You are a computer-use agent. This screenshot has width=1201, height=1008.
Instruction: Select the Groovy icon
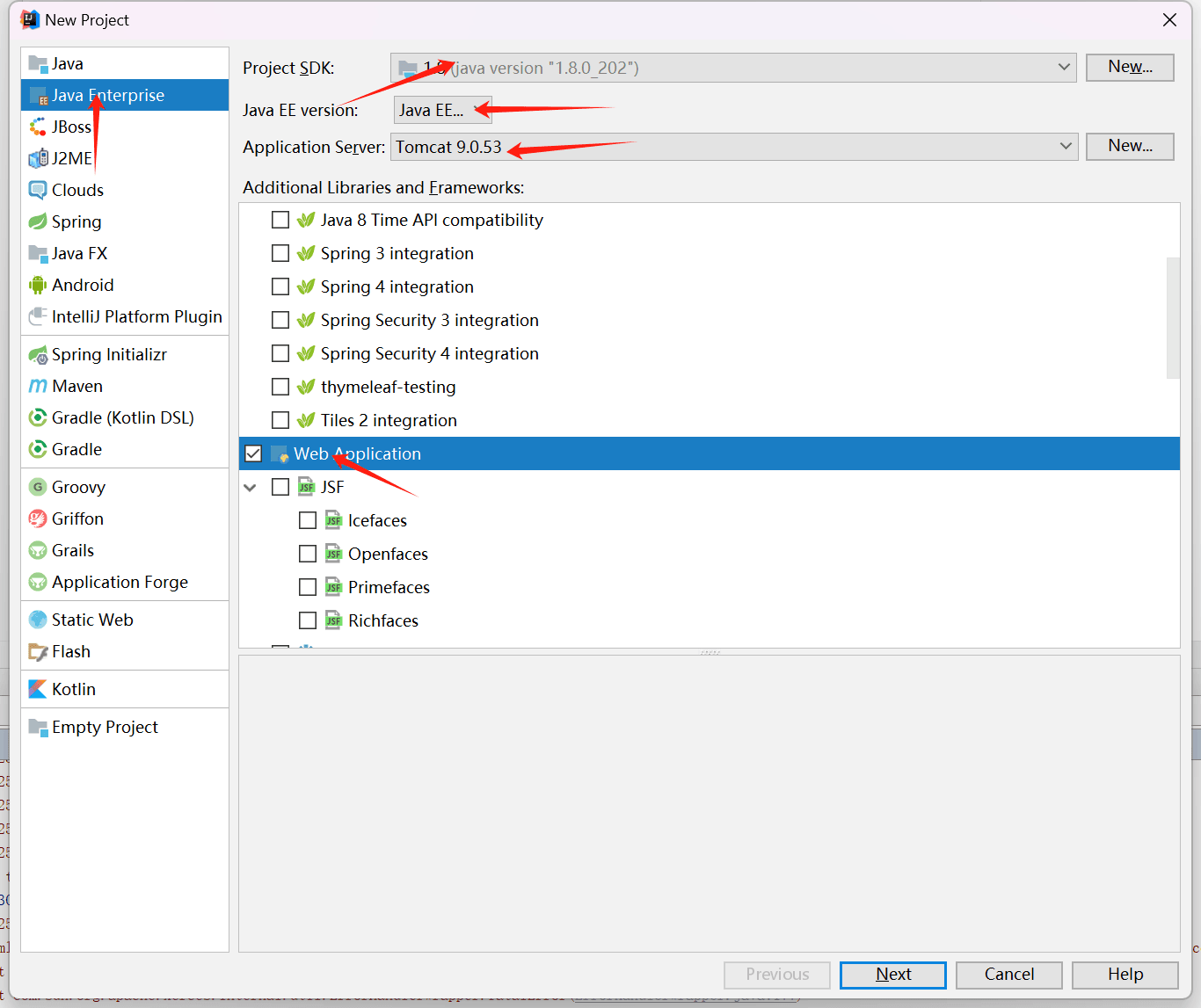[38, 487]
